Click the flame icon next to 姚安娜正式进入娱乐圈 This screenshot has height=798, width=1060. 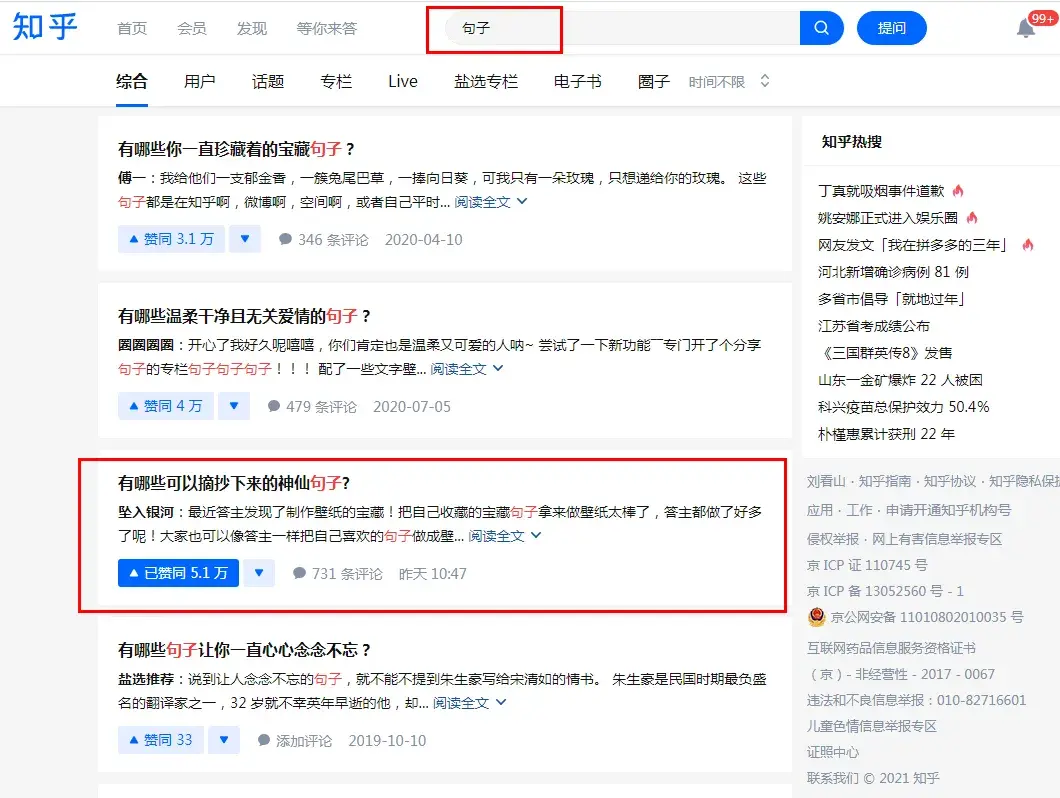pyautogui.click(x=972, y=218)
